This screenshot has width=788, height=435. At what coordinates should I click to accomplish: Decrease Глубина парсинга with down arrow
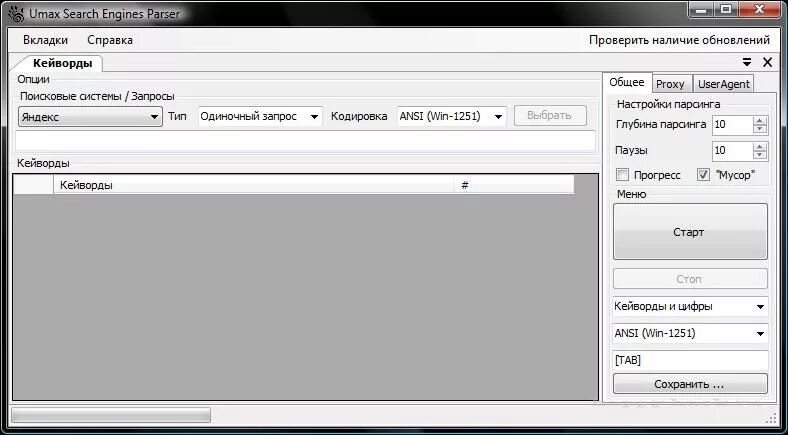760,129
